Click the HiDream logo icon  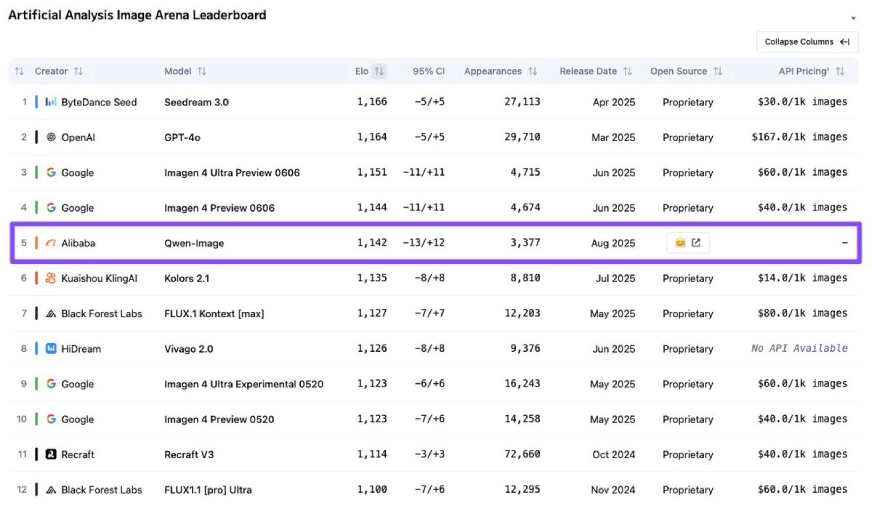coord(51,349)
